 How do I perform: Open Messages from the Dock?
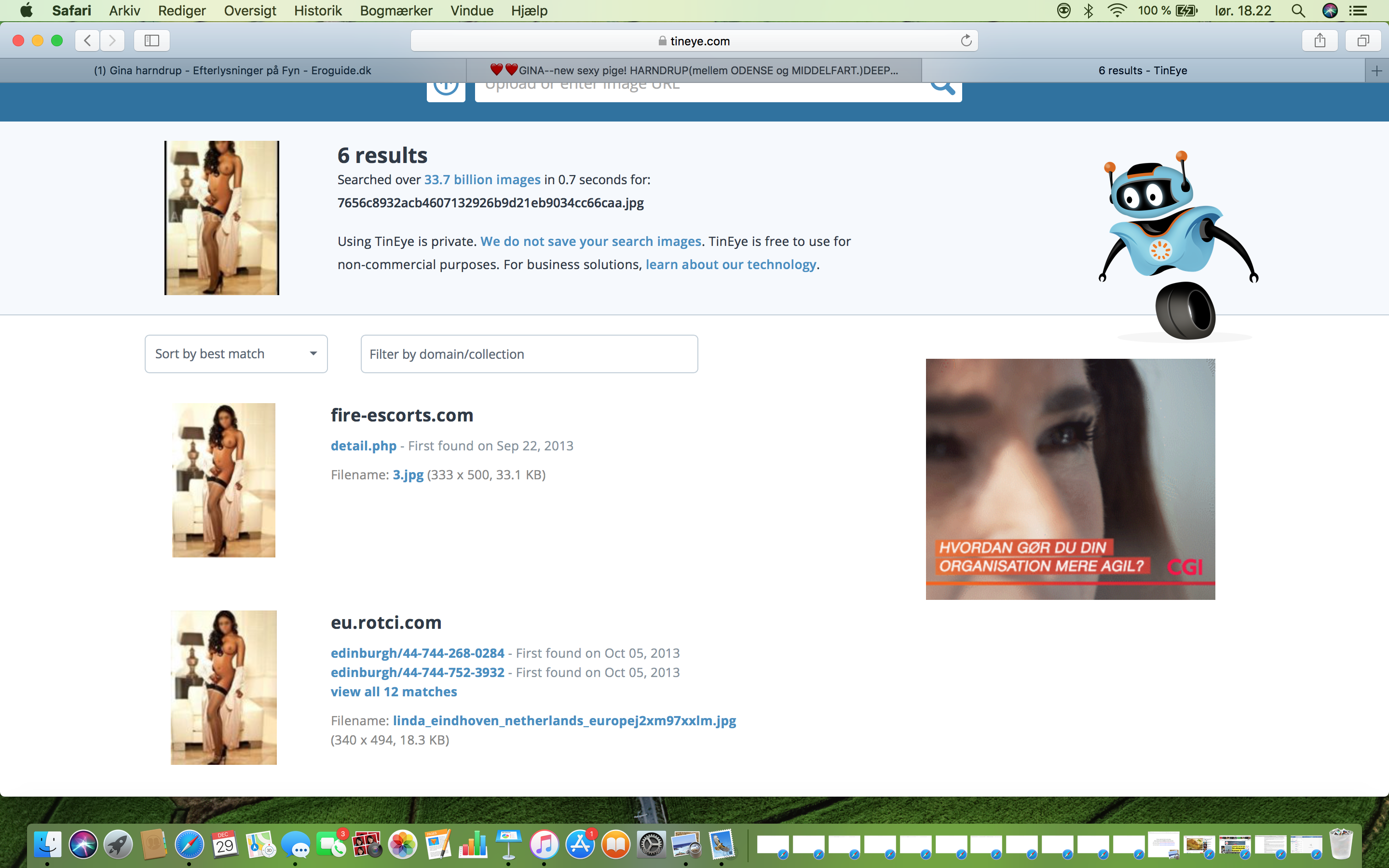(x=296, y=844)
